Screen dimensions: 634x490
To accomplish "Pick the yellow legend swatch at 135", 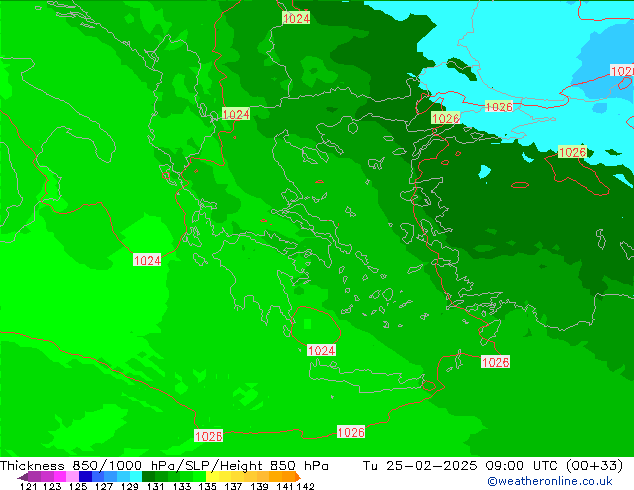I will point(213,476).
